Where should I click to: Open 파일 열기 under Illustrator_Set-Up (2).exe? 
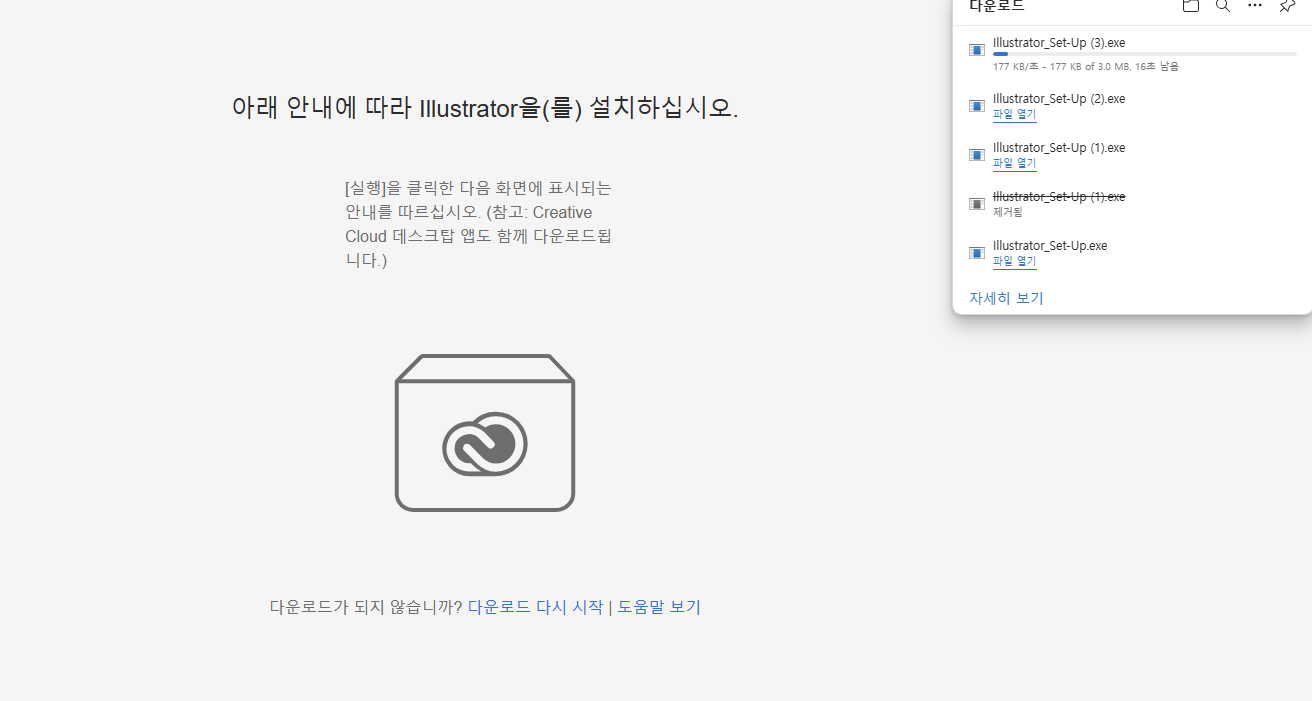coord(1014,113)
